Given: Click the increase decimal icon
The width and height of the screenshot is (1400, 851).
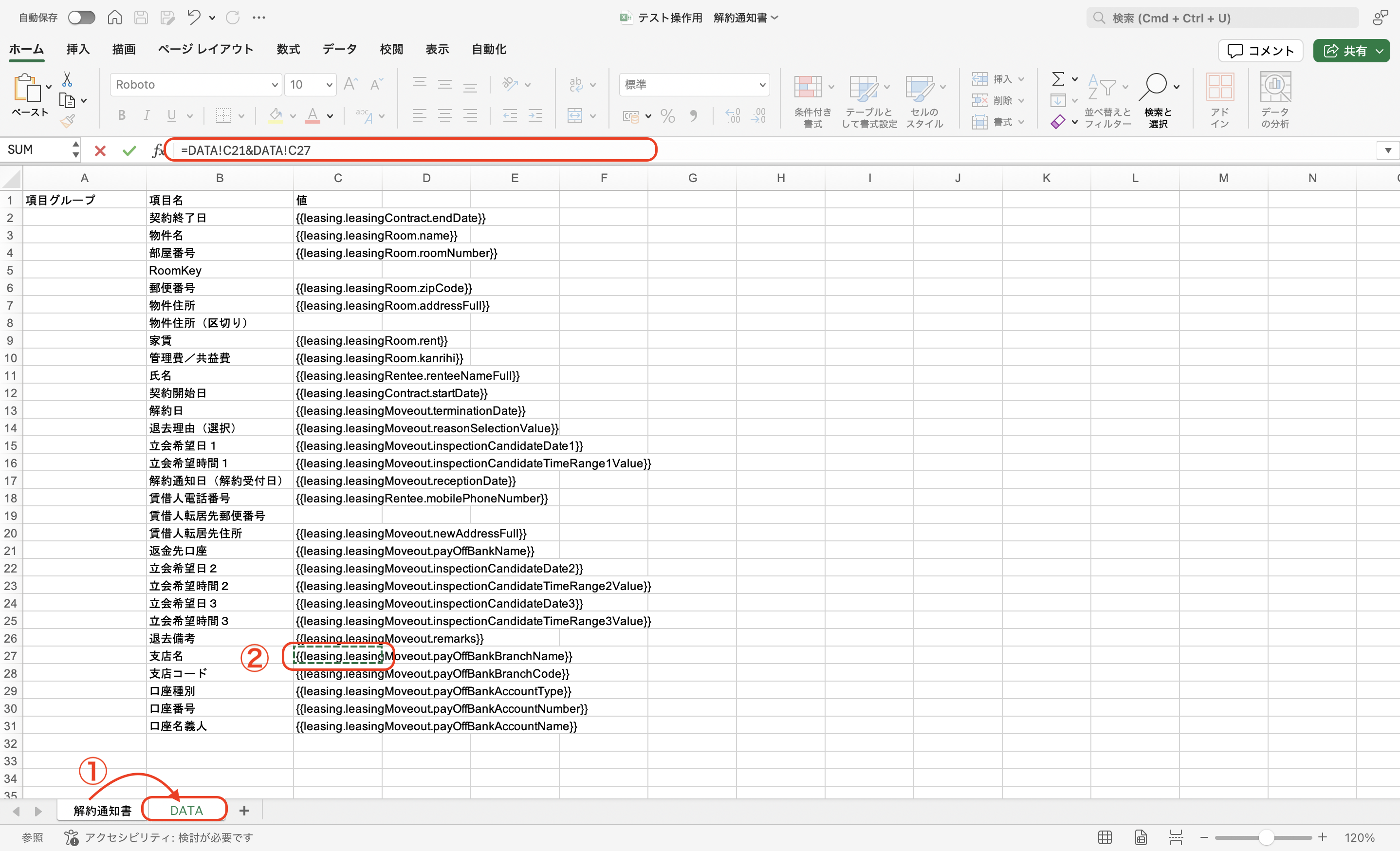Looking at the screenshot, I should click(x=733, y=116).
